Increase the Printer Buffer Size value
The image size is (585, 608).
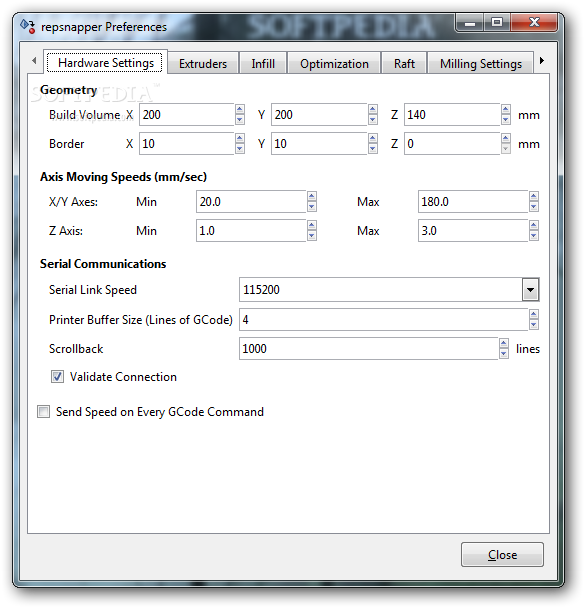534,314
